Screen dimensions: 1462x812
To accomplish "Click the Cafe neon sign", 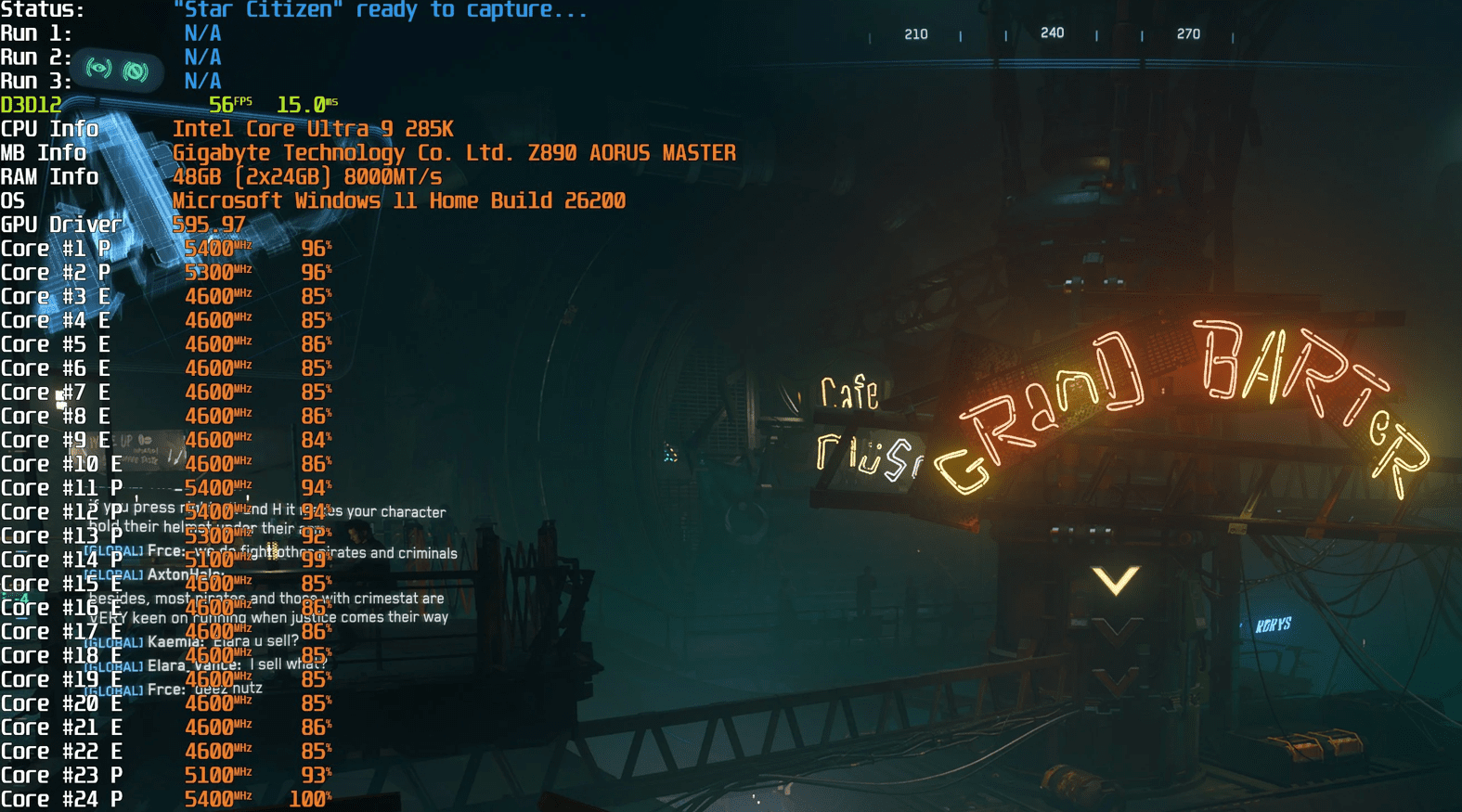I will pos(849,393).
